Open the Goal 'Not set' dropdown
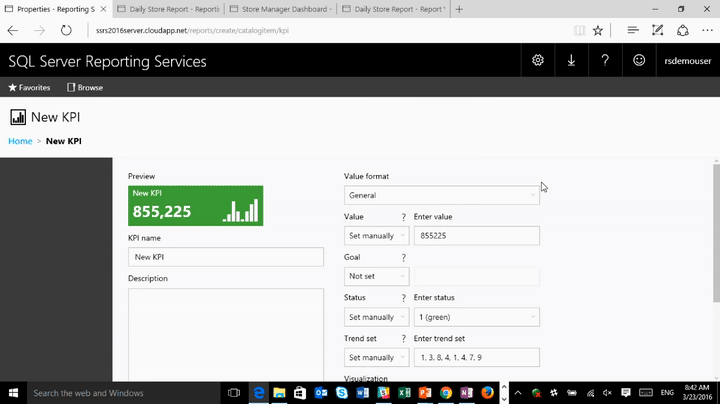Viewport: 720px width, 404px height. (377, 276)
